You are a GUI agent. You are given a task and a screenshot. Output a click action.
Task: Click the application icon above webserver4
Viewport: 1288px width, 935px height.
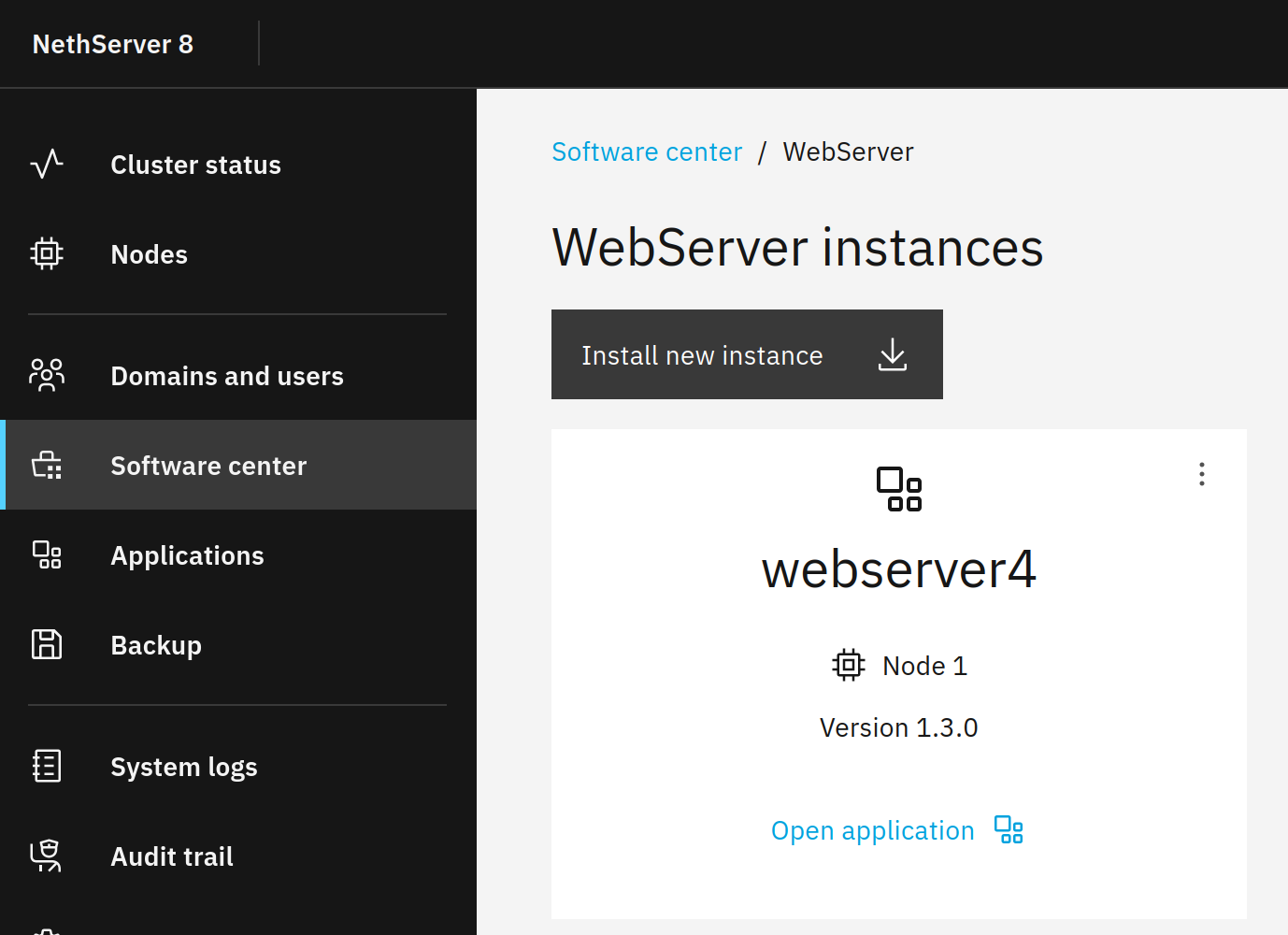[x=899, y=489]
